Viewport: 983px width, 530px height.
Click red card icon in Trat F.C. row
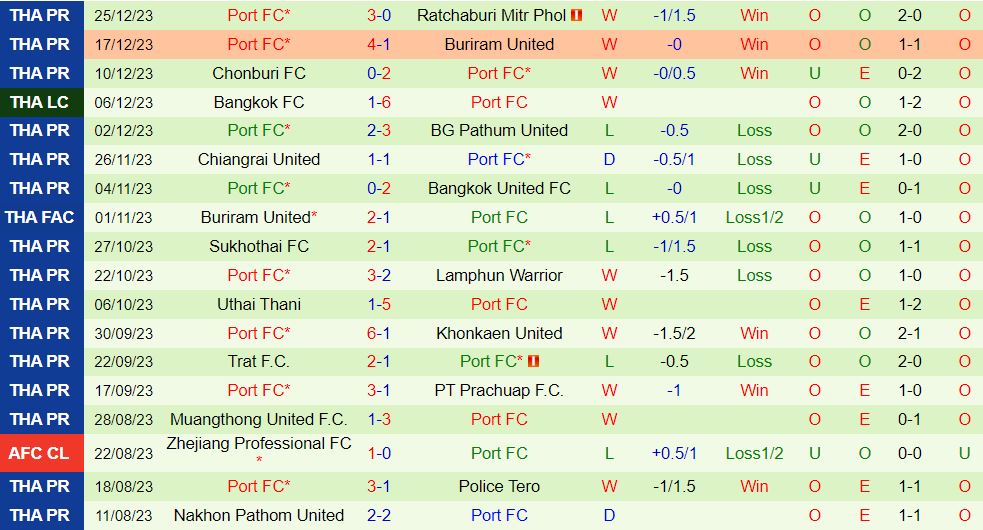click(533, 362)
